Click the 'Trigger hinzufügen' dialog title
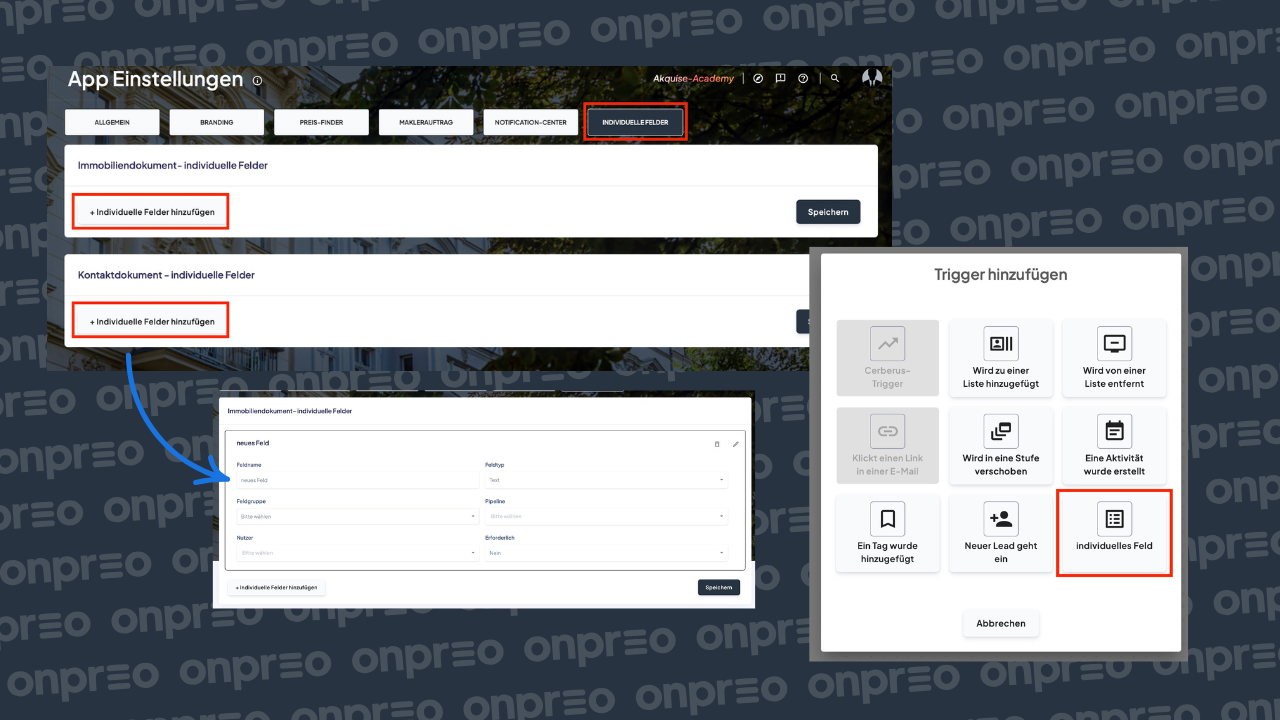The height and width of the screenshot is (720, 1280). (1001, 274)
